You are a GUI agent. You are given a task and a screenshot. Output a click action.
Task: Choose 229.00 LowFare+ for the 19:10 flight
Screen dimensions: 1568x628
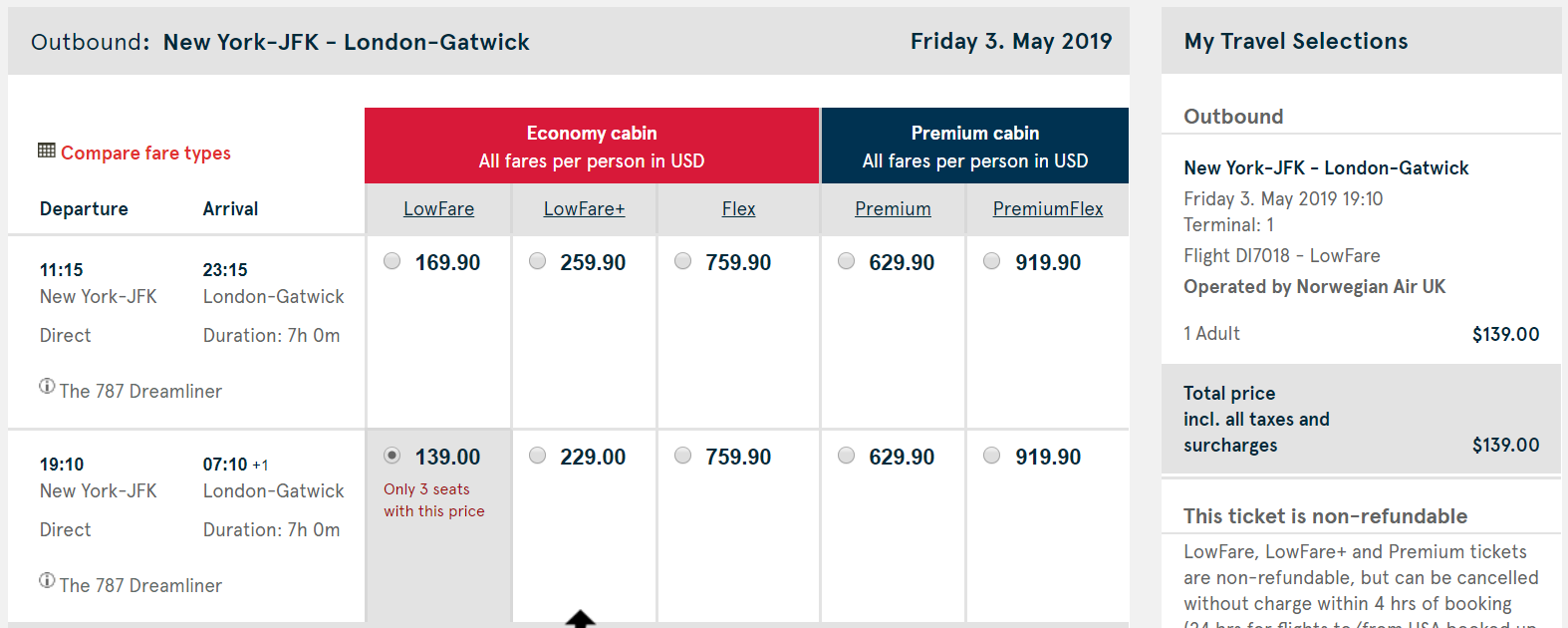(x=538, y=456)
